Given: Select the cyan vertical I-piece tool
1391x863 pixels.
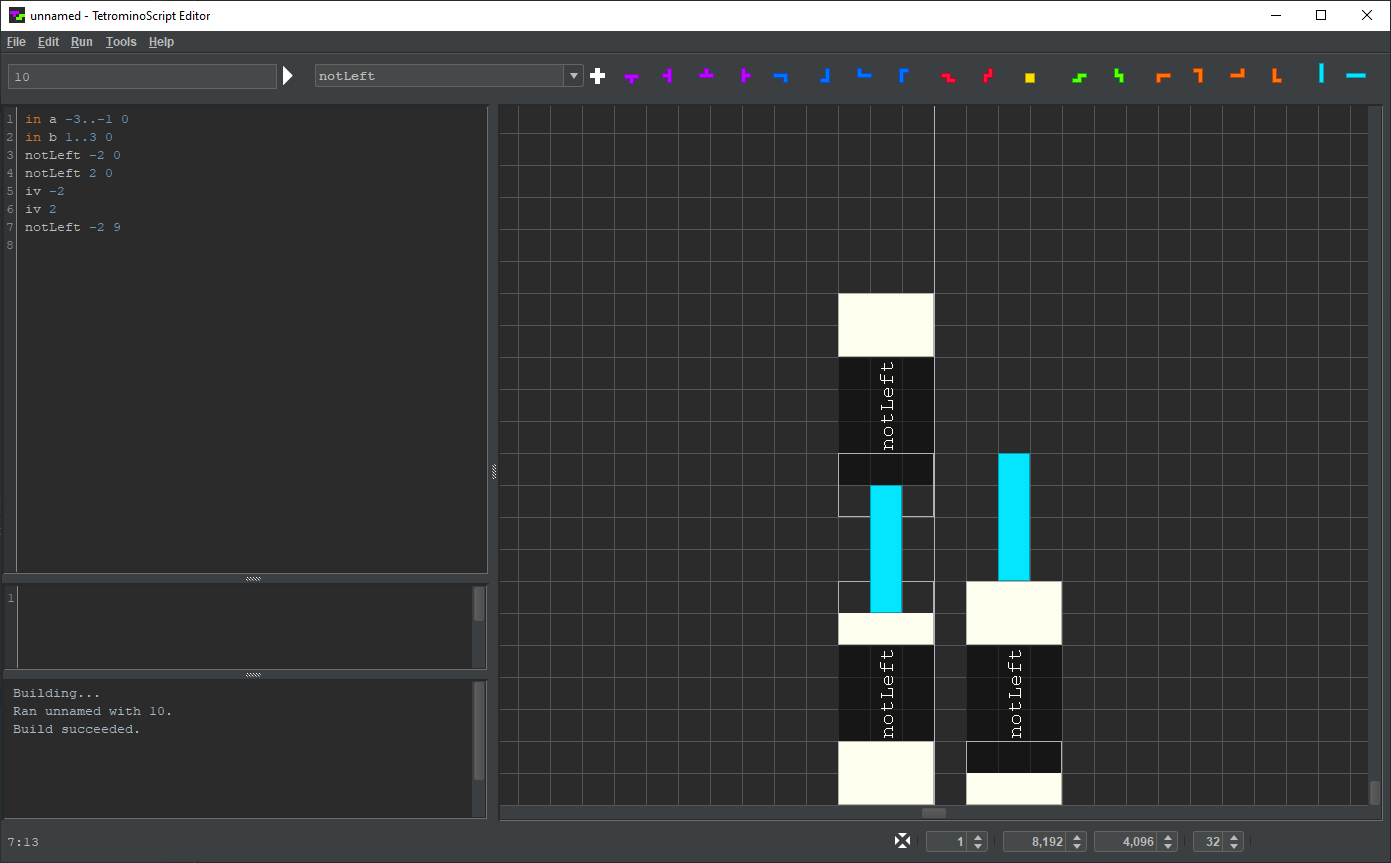Looking at the screenshot, I should [x=1321, y=73].
